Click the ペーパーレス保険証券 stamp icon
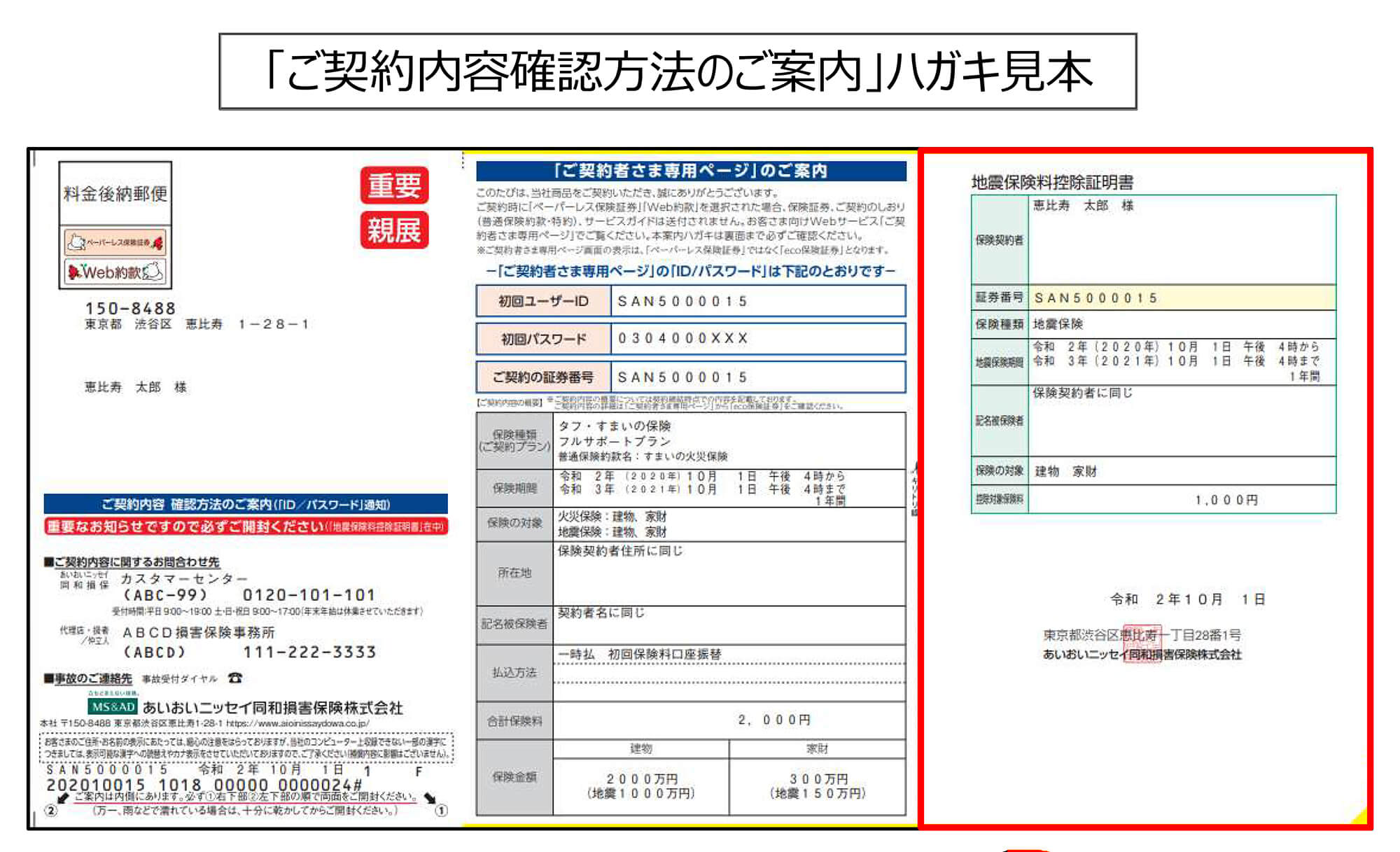1400x852 pixels. pyautogui.click(x=116, y=242)
